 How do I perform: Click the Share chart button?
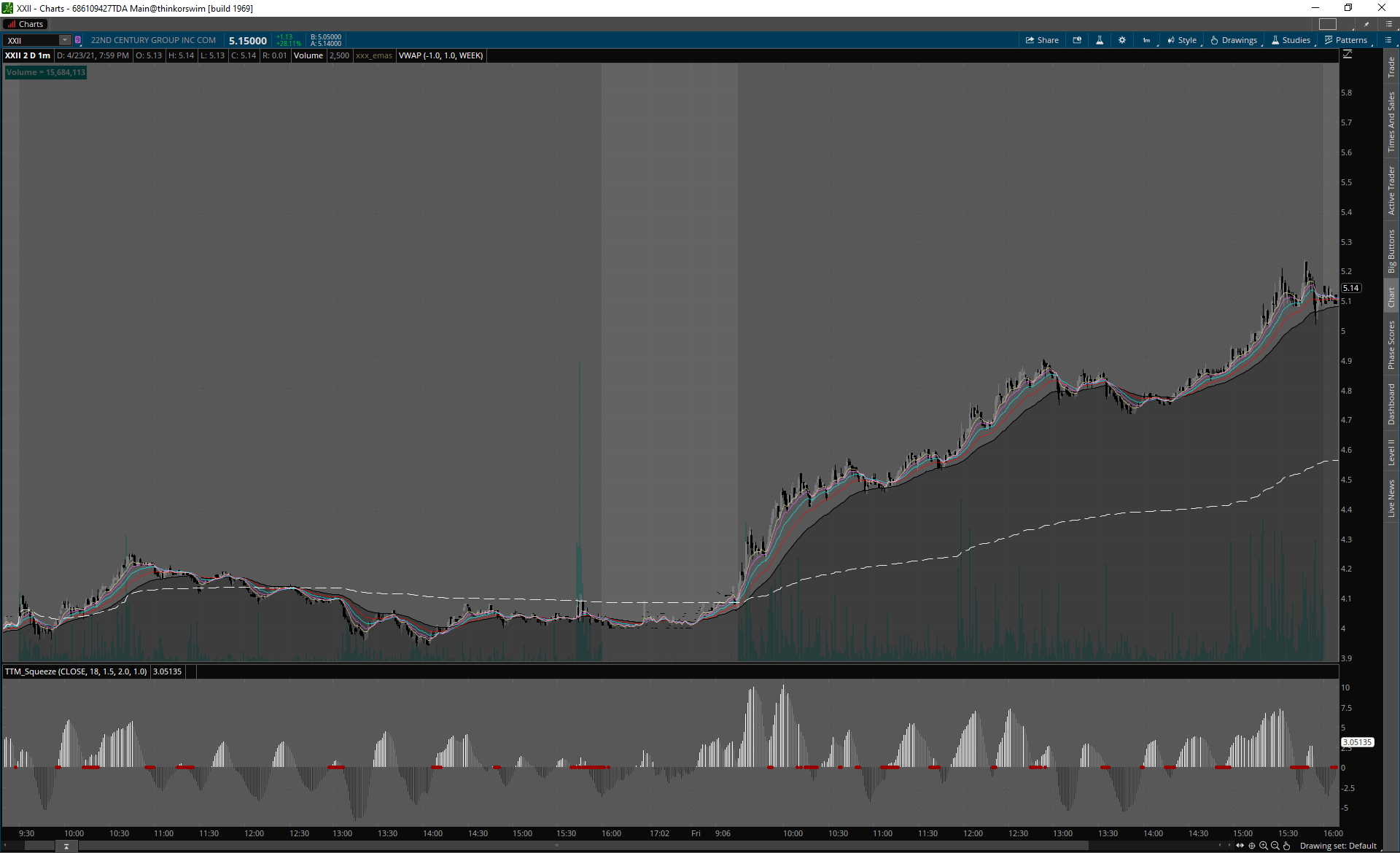[x=1042, y=40]
